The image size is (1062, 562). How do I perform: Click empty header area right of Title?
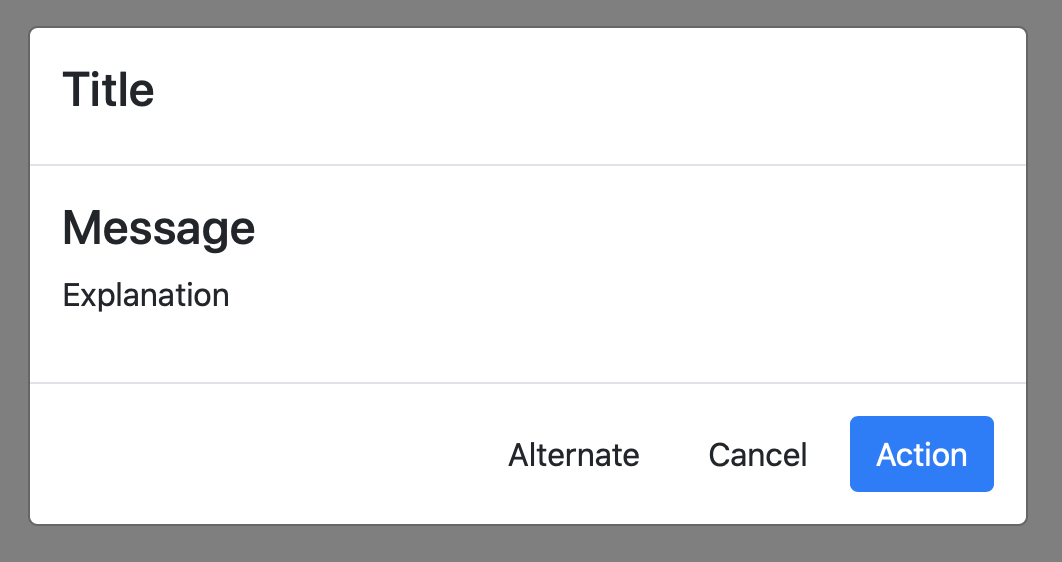click(600, 95)
